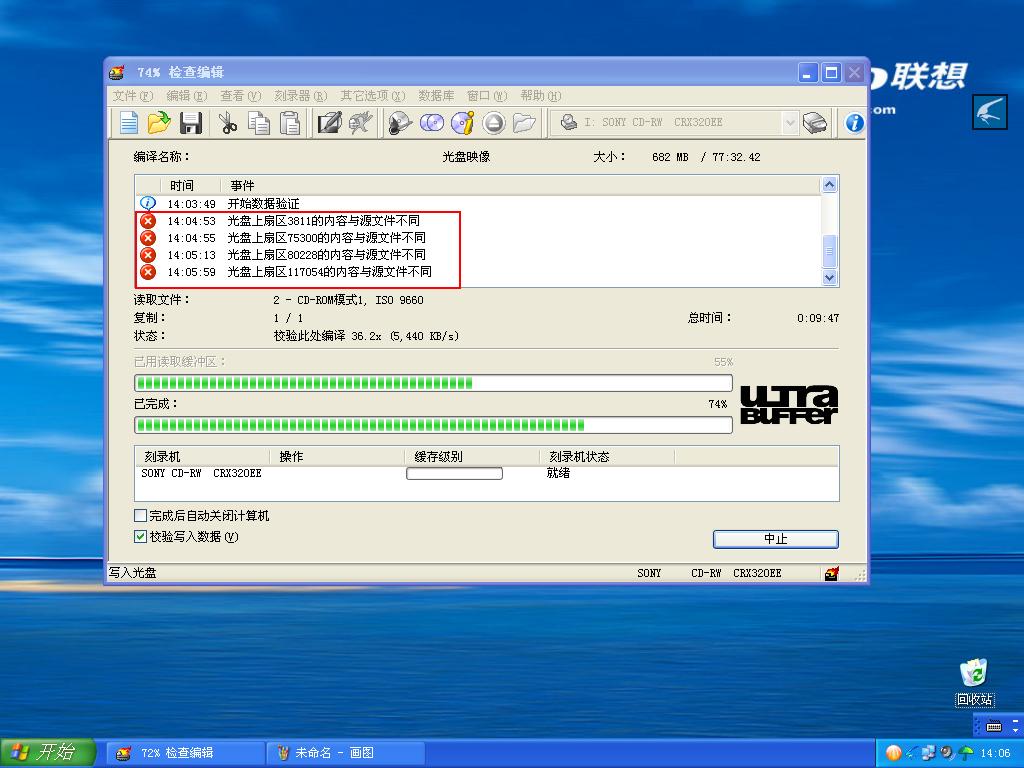This screenshot has width=1024, height=768.
Task: Click the log scroll down arrow
Action: coord(829,278)
